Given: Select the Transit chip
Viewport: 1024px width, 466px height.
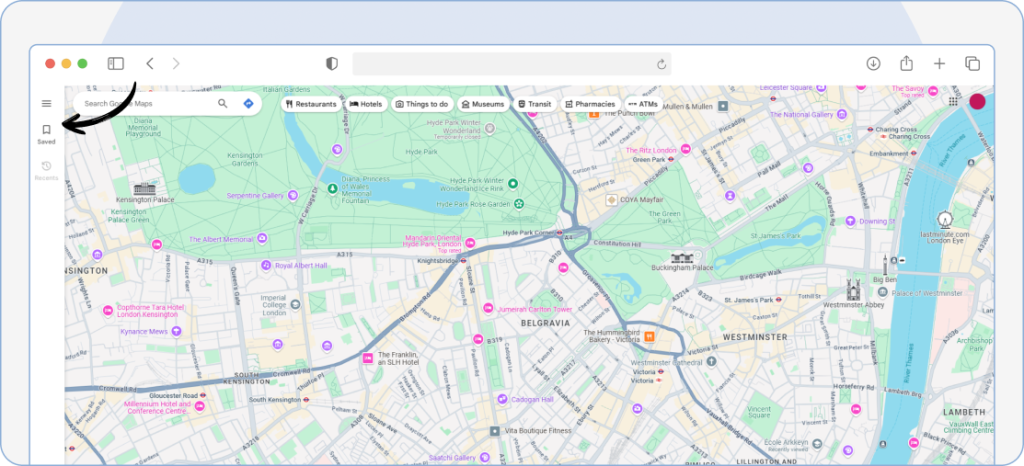Looking at the screenshot, I should pos(535,104).
